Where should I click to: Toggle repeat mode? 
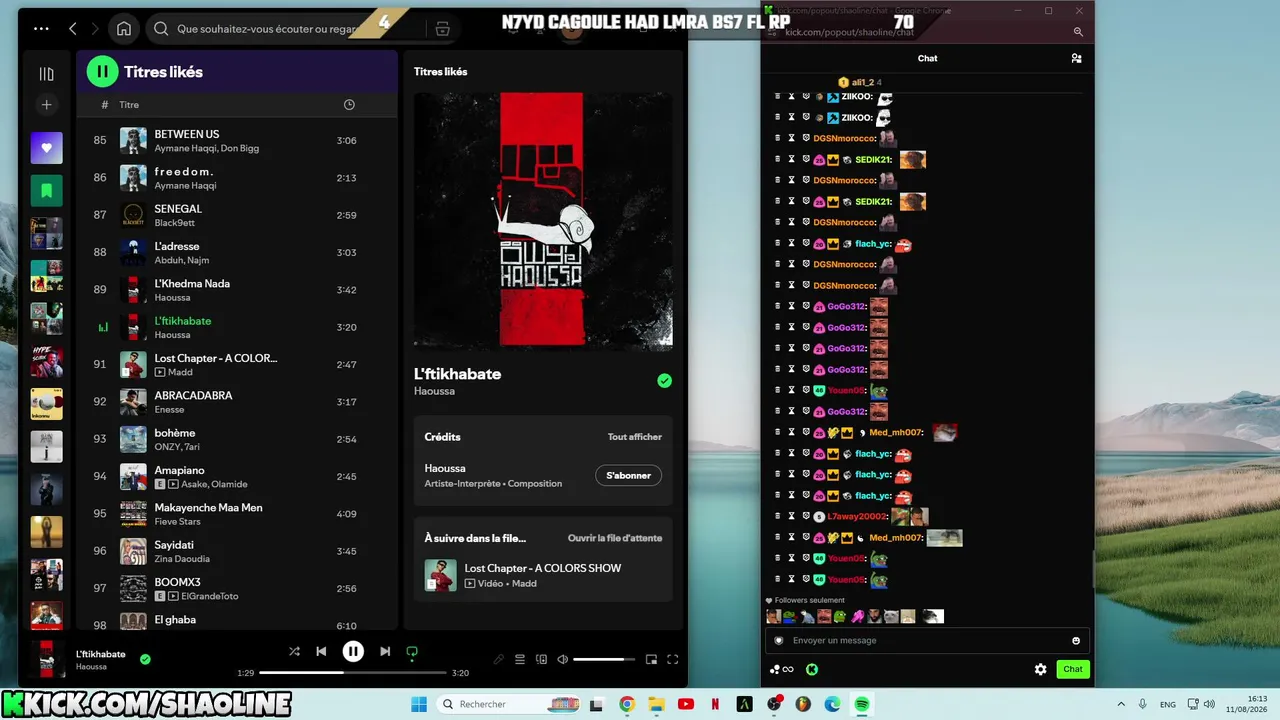pos(412,652)
